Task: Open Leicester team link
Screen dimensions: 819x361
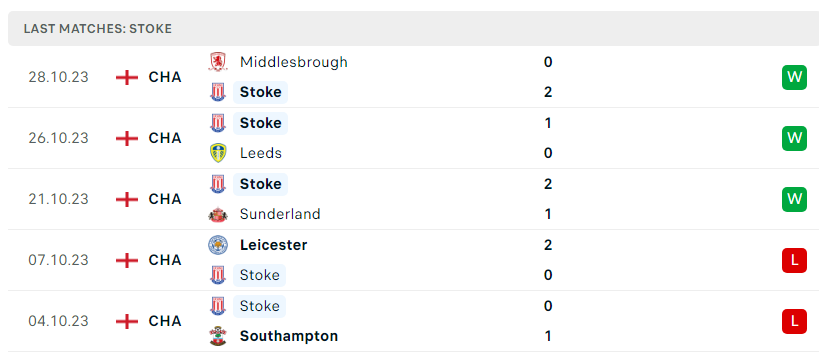Action: [x=274, y=245]
